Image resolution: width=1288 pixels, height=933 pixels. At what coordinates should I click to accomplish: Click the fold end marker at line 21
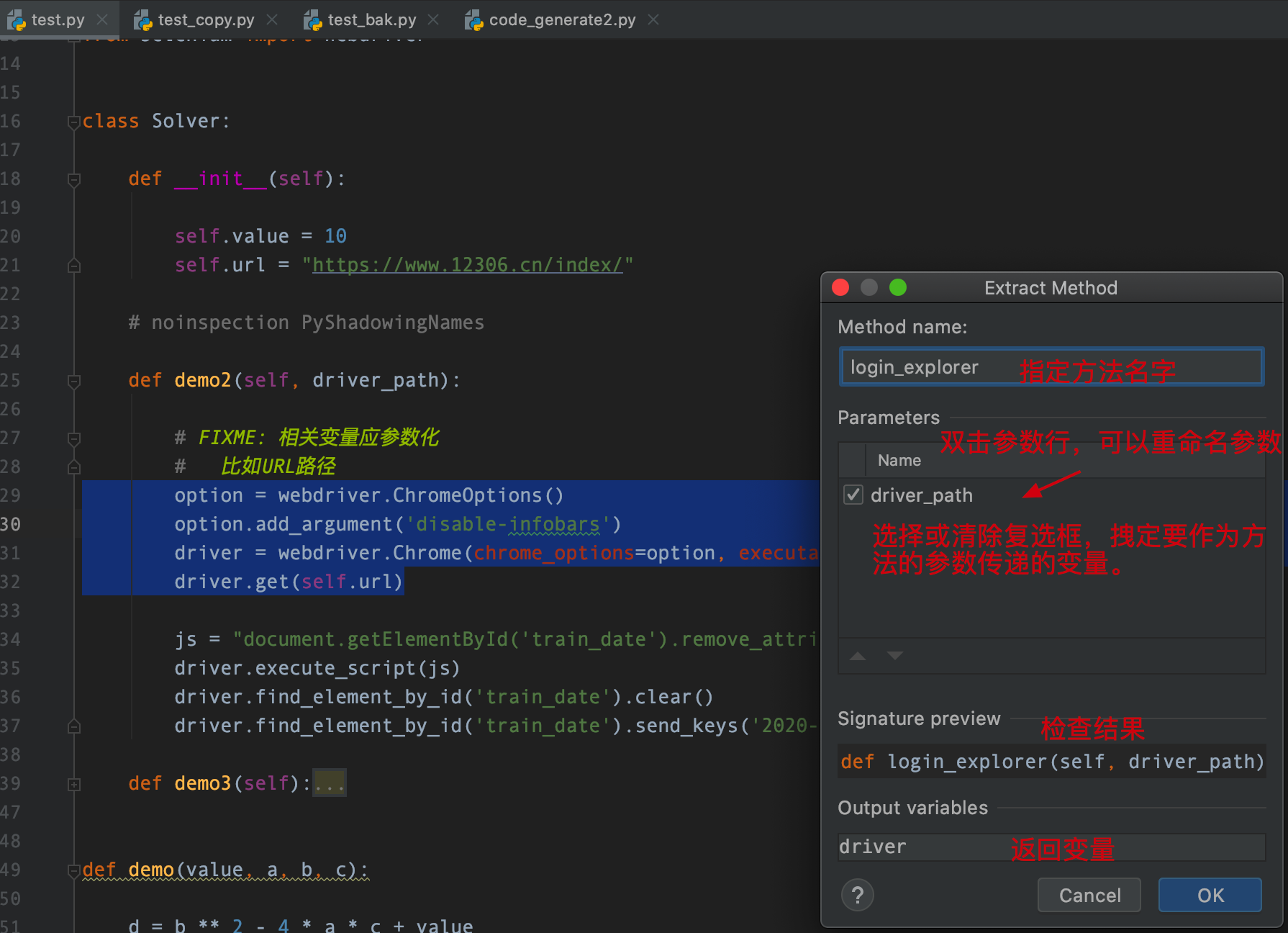pos(73,266)
